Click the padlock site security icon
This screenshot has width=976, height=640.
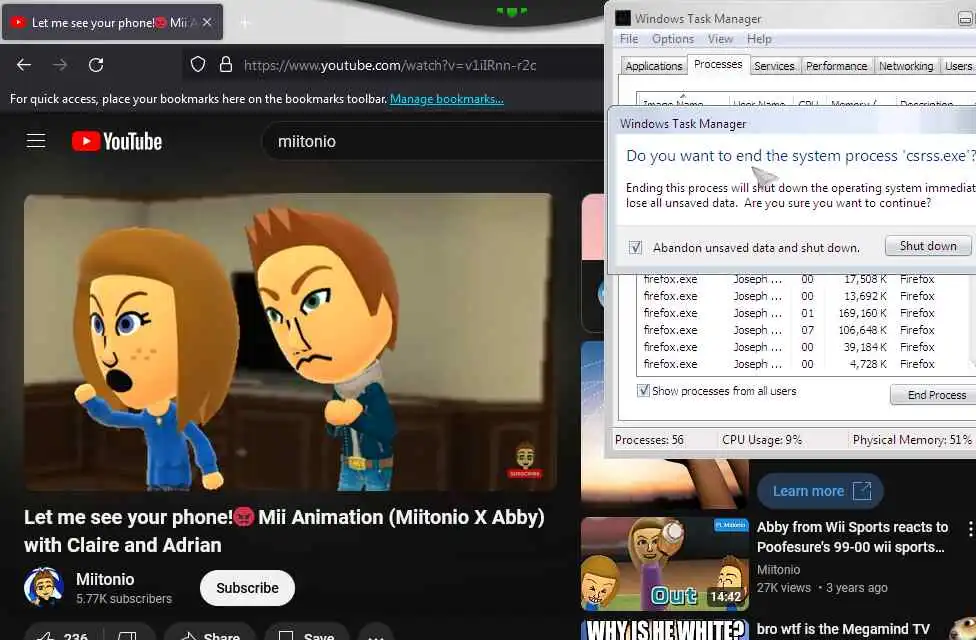226,65
